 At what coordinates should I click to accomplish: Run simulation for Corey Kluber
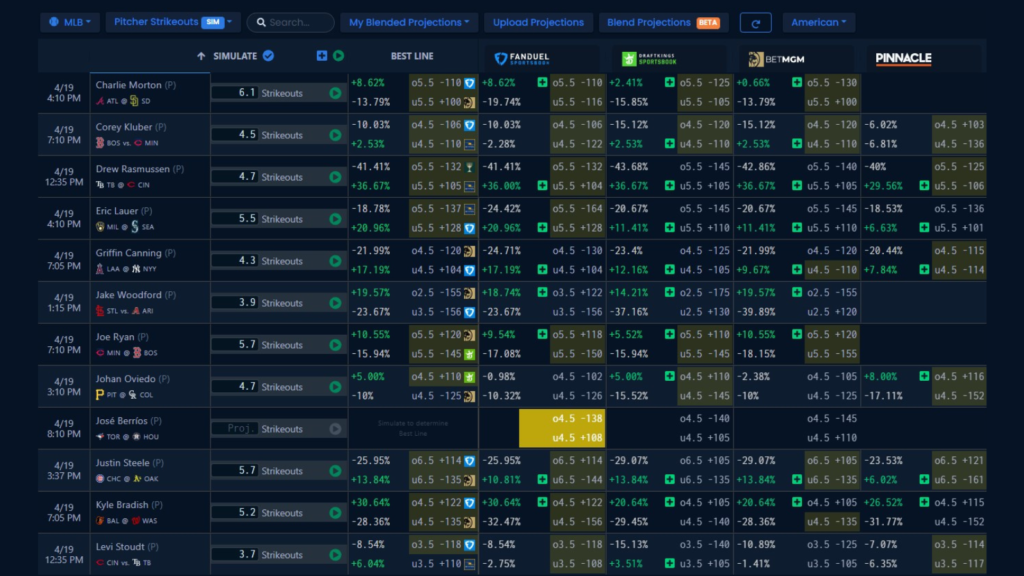click(335, 135)
